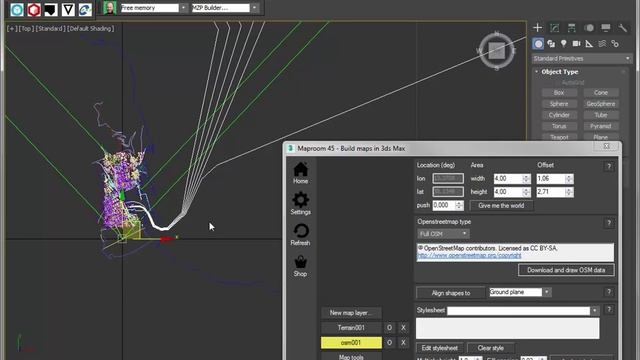Toggle visibility O for Terrain001 layer
The height and width of the screenshot is (360, 640).
coord(389,328)
